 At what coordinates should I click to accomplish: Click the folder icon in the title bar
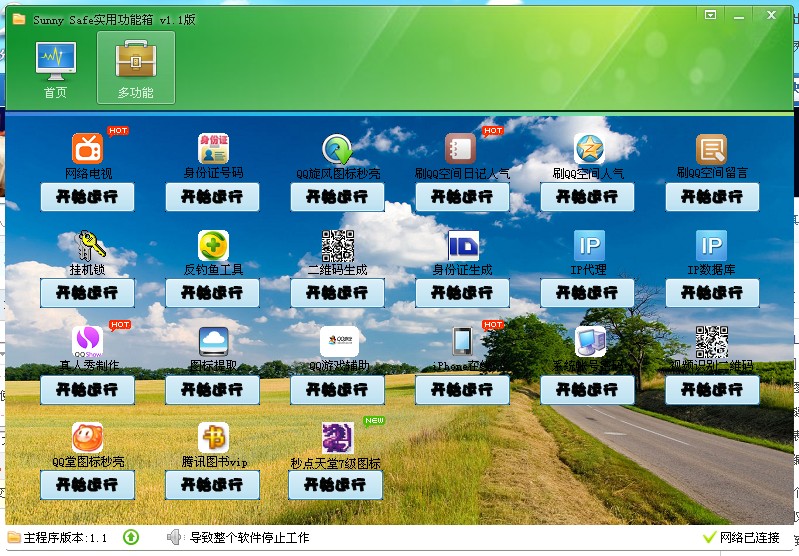[19, 19]
